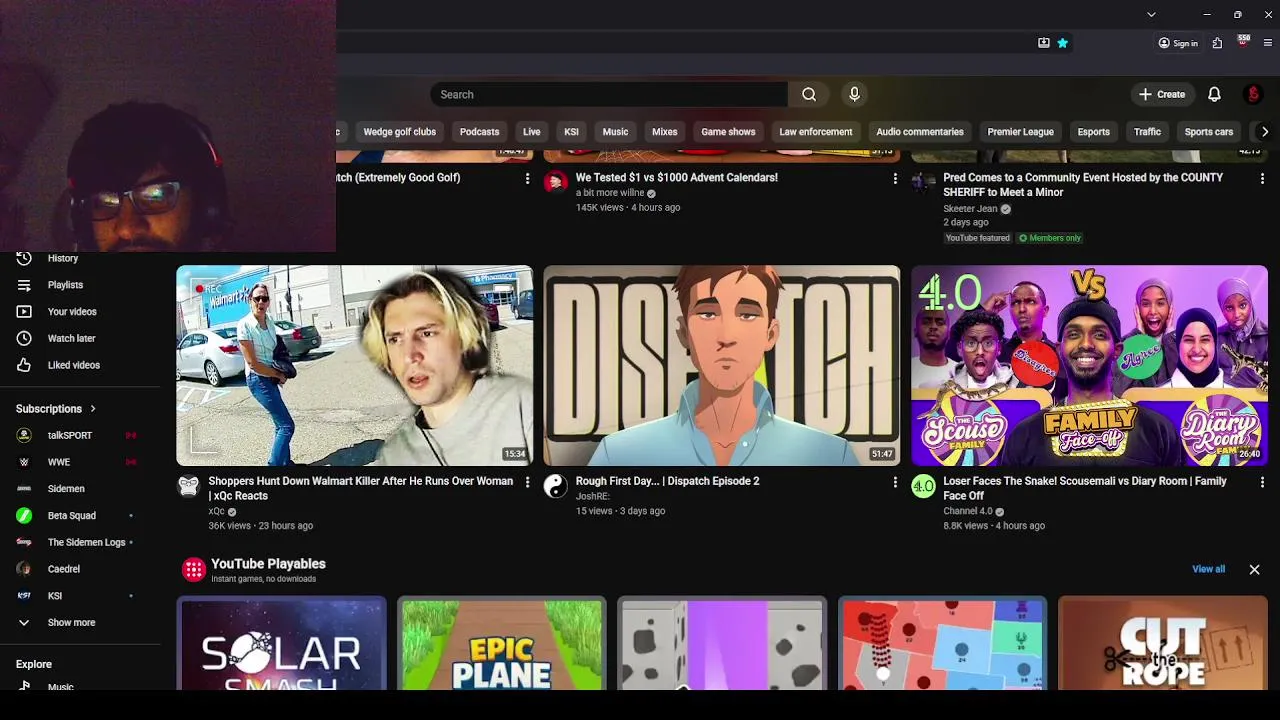Select the Game shows chip
The height and width of the screenshot is (720, 1280).
click(728, 132)
